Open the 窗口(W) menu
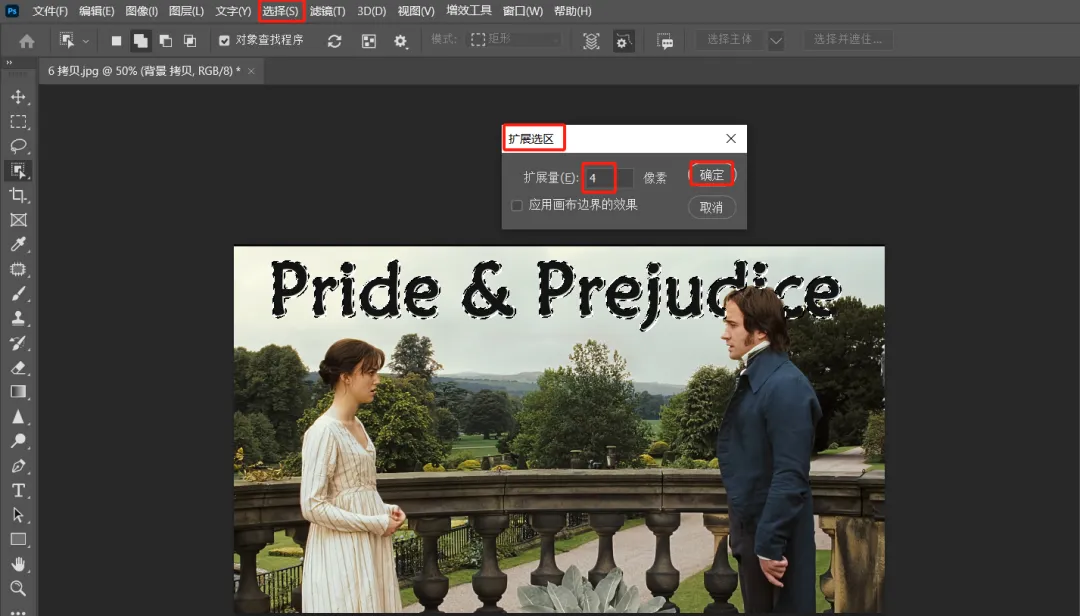Viewport: 1080px width, 616px height. (x=523, y=11)
